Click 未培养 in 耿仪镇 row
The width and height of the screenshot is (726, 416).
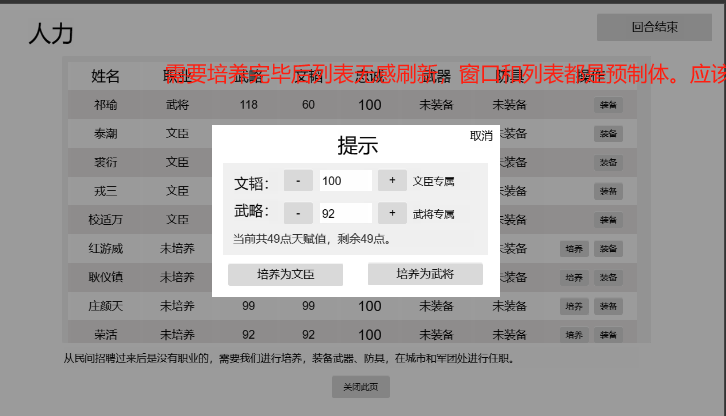(177, 277)
